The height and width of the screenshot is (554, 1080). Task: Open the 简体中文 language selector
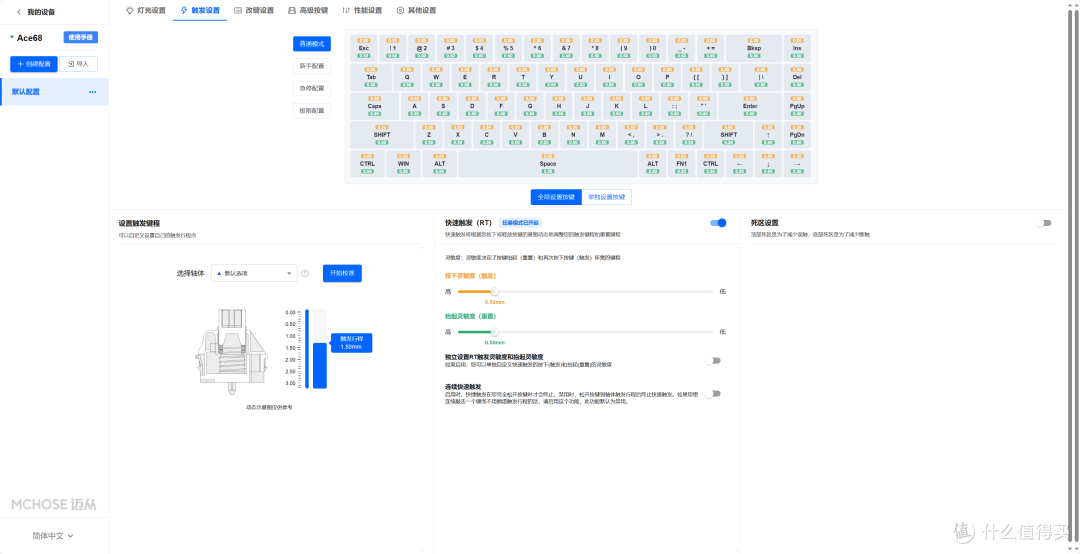click(53, 535)
